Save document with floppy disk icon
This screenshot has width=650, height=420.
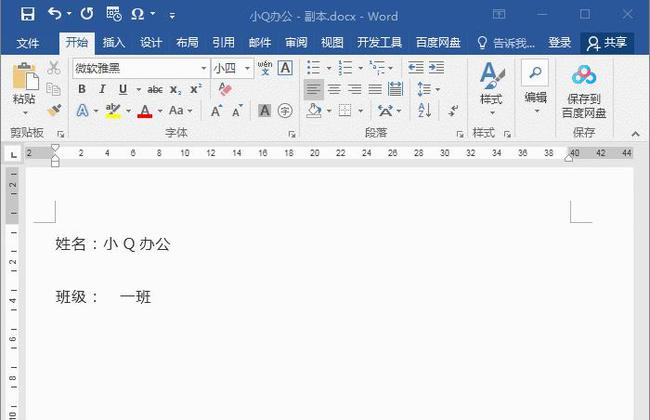[27, 15]
